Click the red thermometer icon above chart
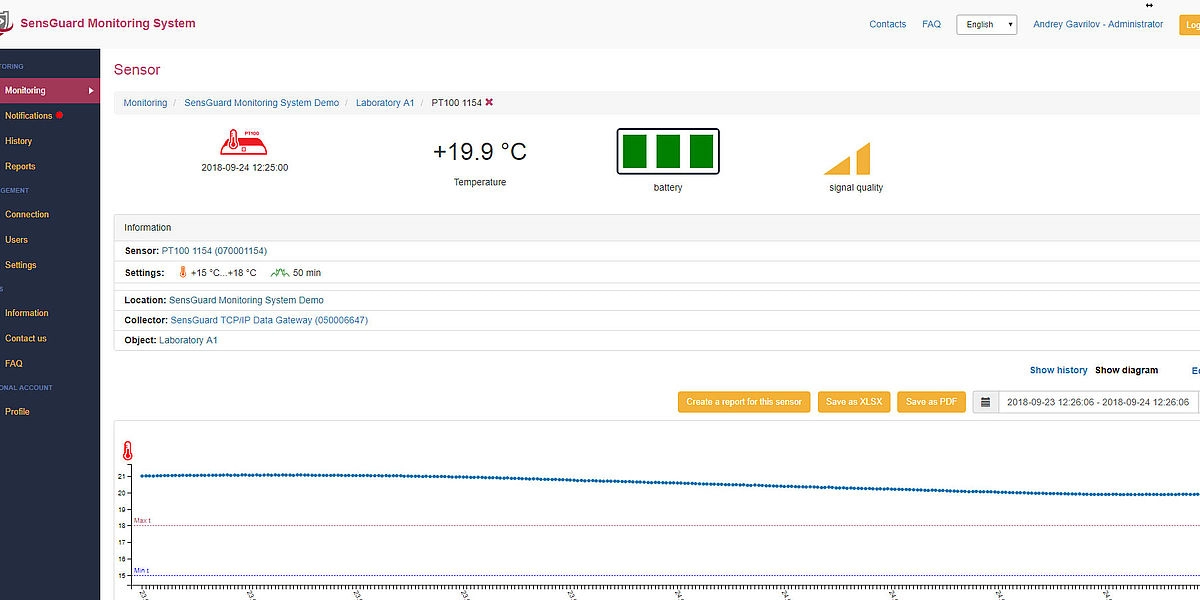Screen dimensions: 1200x600 [x=128, y=451]
